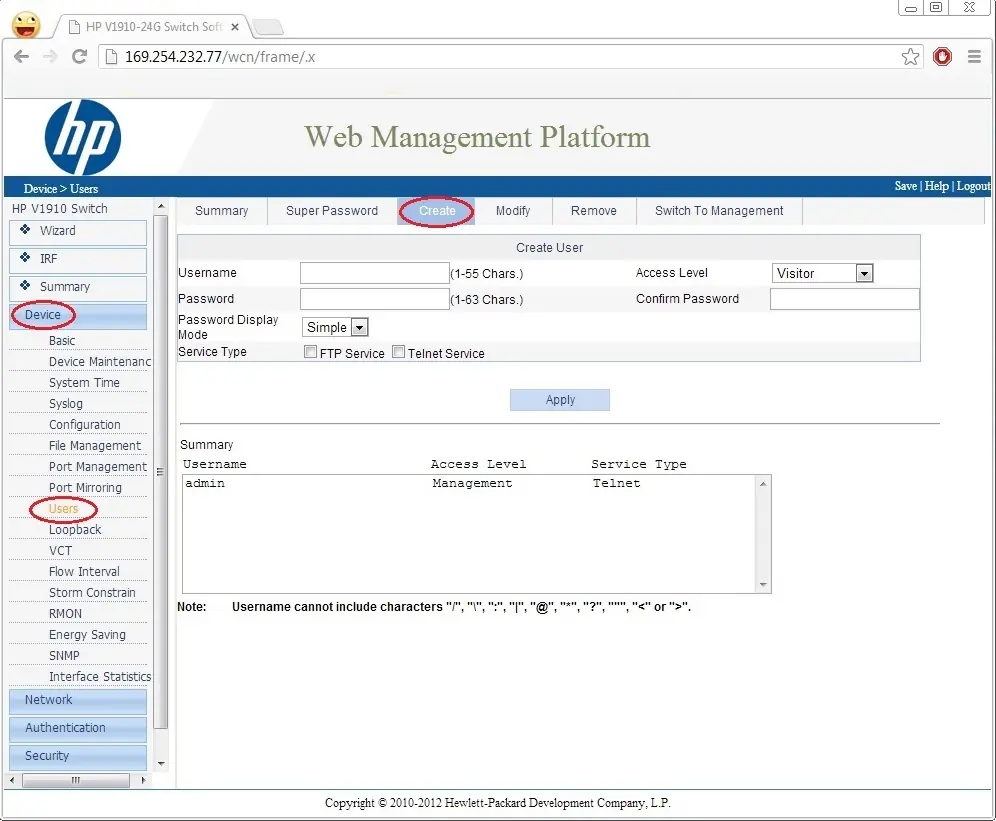Open the Access Level Visitor dropdown
996x821 pixels.
(823, 273)
